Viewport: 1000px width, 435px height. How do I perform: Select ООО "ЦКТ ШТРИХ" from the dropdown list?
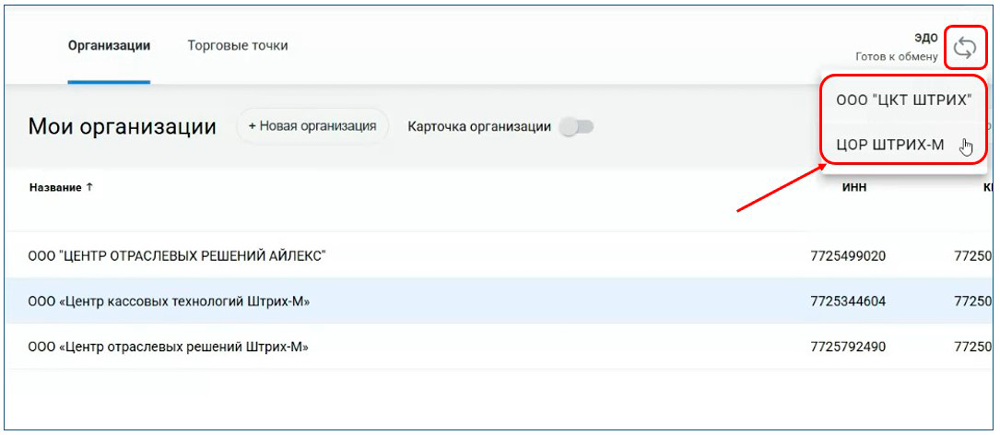[x=903, y=100]
